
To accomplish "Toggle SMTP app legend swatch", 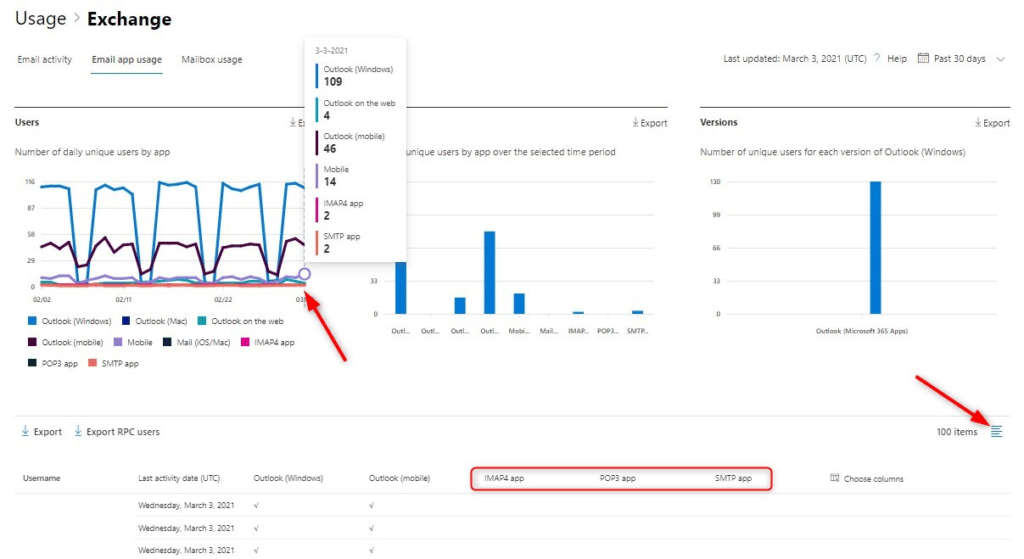I will (x=93, y=363).
